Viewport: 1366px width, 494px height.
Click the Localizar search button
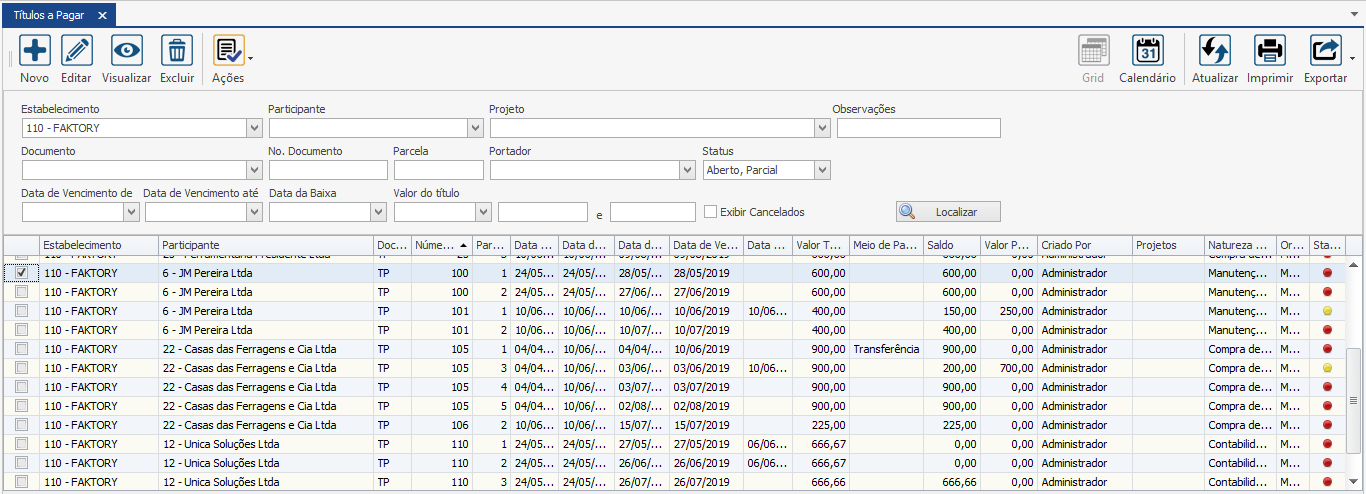pos(948,212)
